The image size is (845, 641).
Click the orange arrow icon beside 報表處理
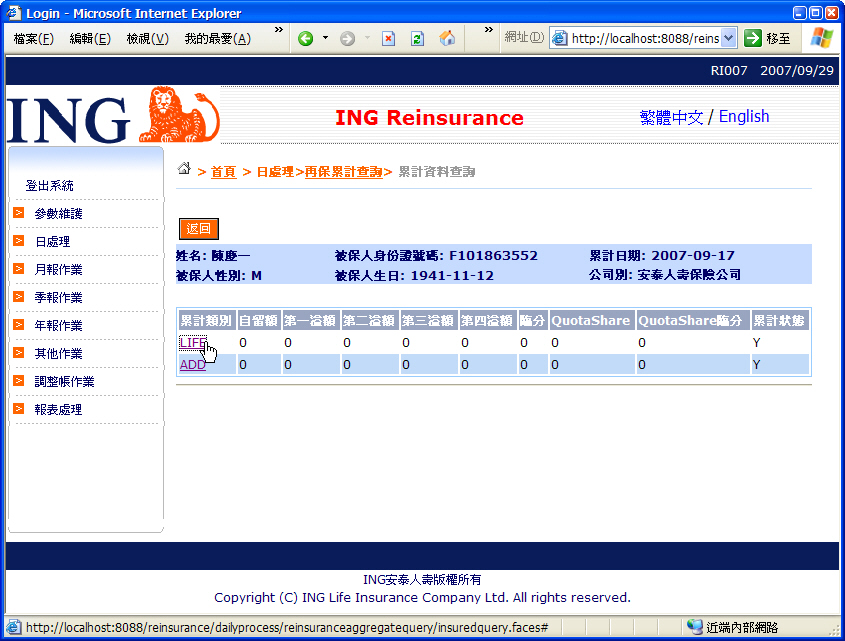coord(19,409)
